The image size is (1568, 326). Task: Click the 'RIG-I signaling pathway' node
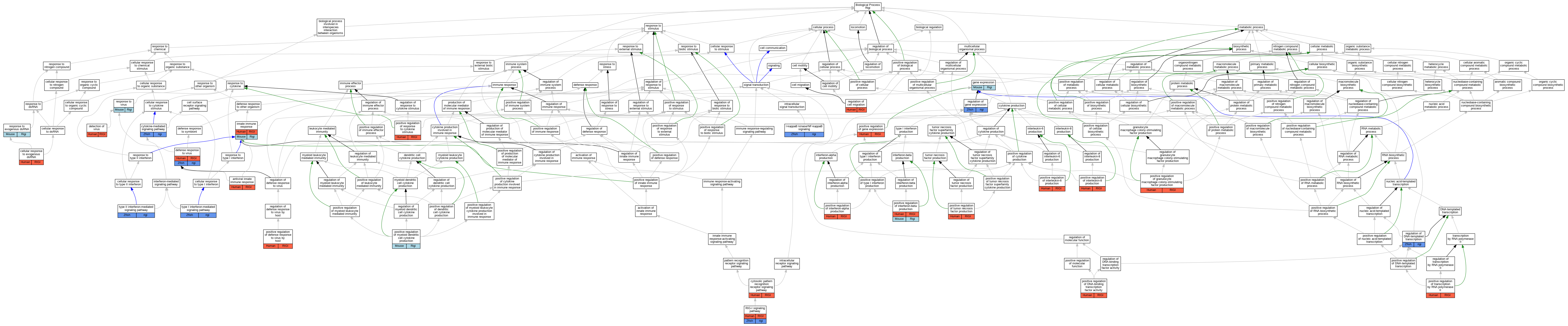(x=755, y=315)
